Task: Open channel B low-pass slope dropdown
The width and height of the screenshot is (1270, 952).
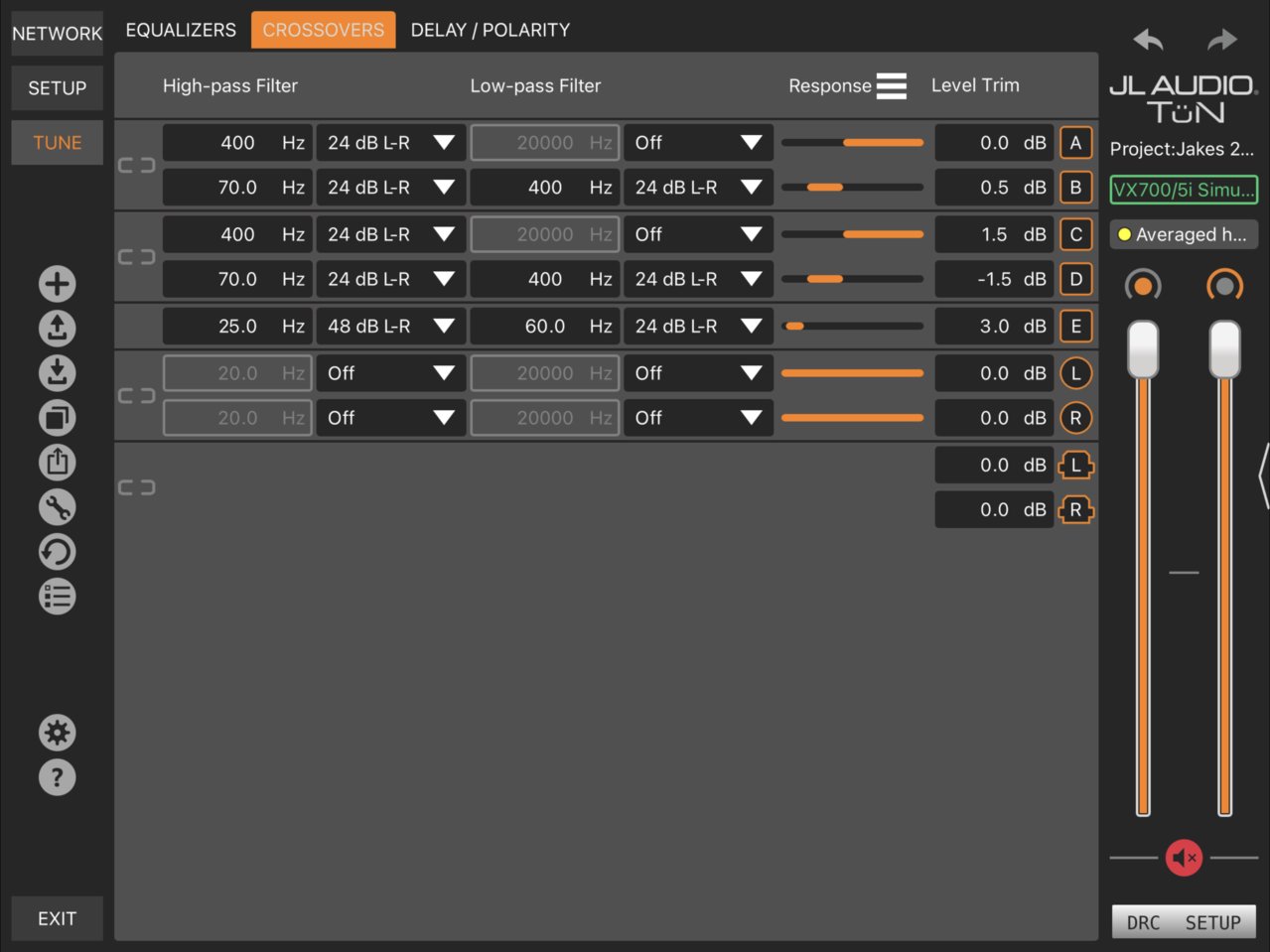Action: tap(698, 188)
